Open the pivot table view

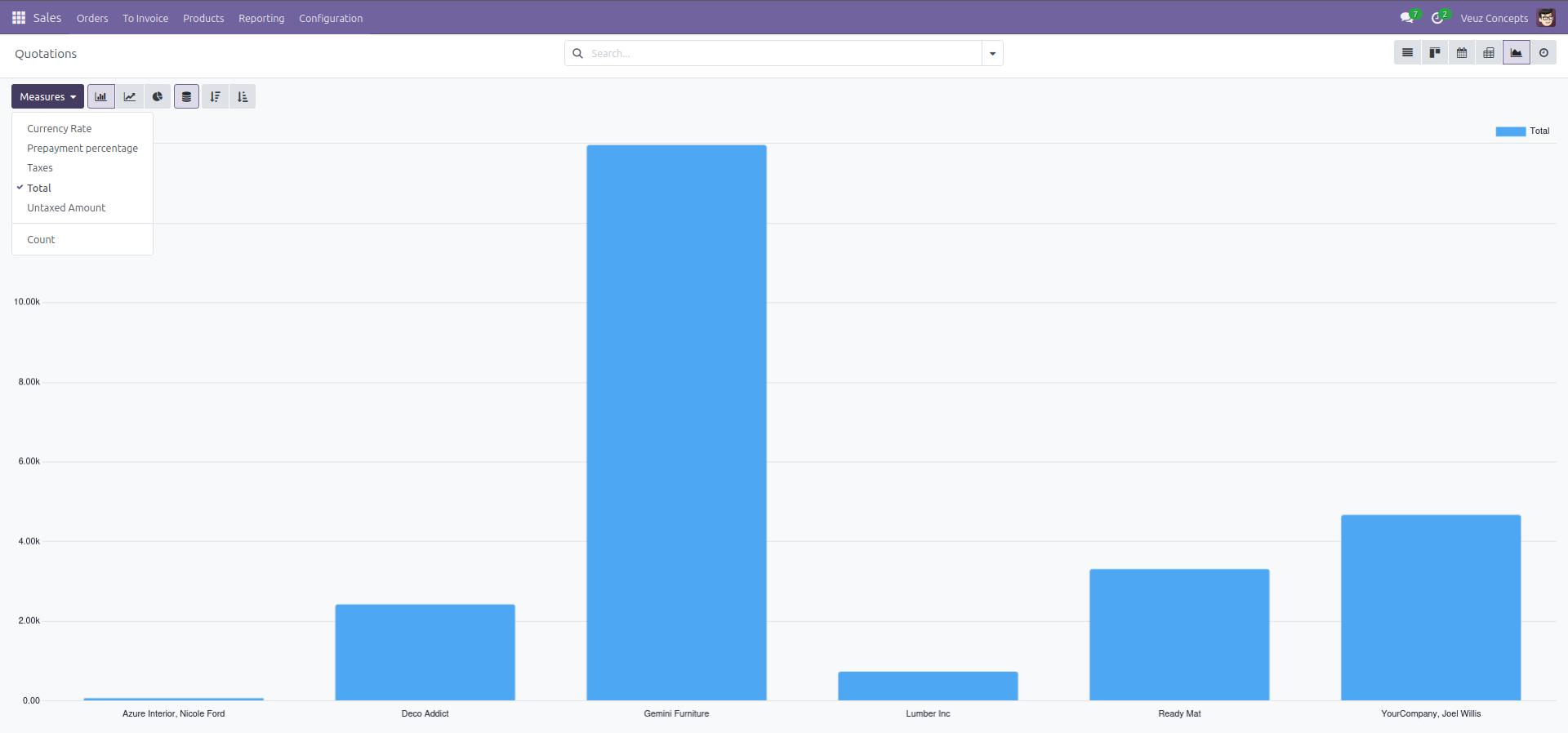pos(1489,53)
